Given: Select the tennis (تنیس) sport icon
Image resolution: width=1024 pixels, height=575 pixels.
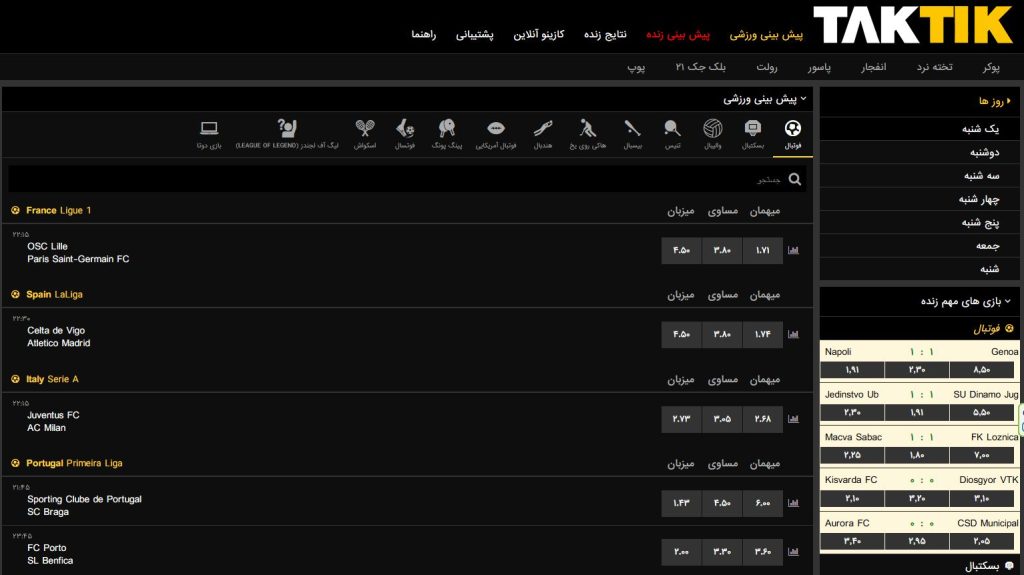Looking at the screenshot, I should [672, 128].
